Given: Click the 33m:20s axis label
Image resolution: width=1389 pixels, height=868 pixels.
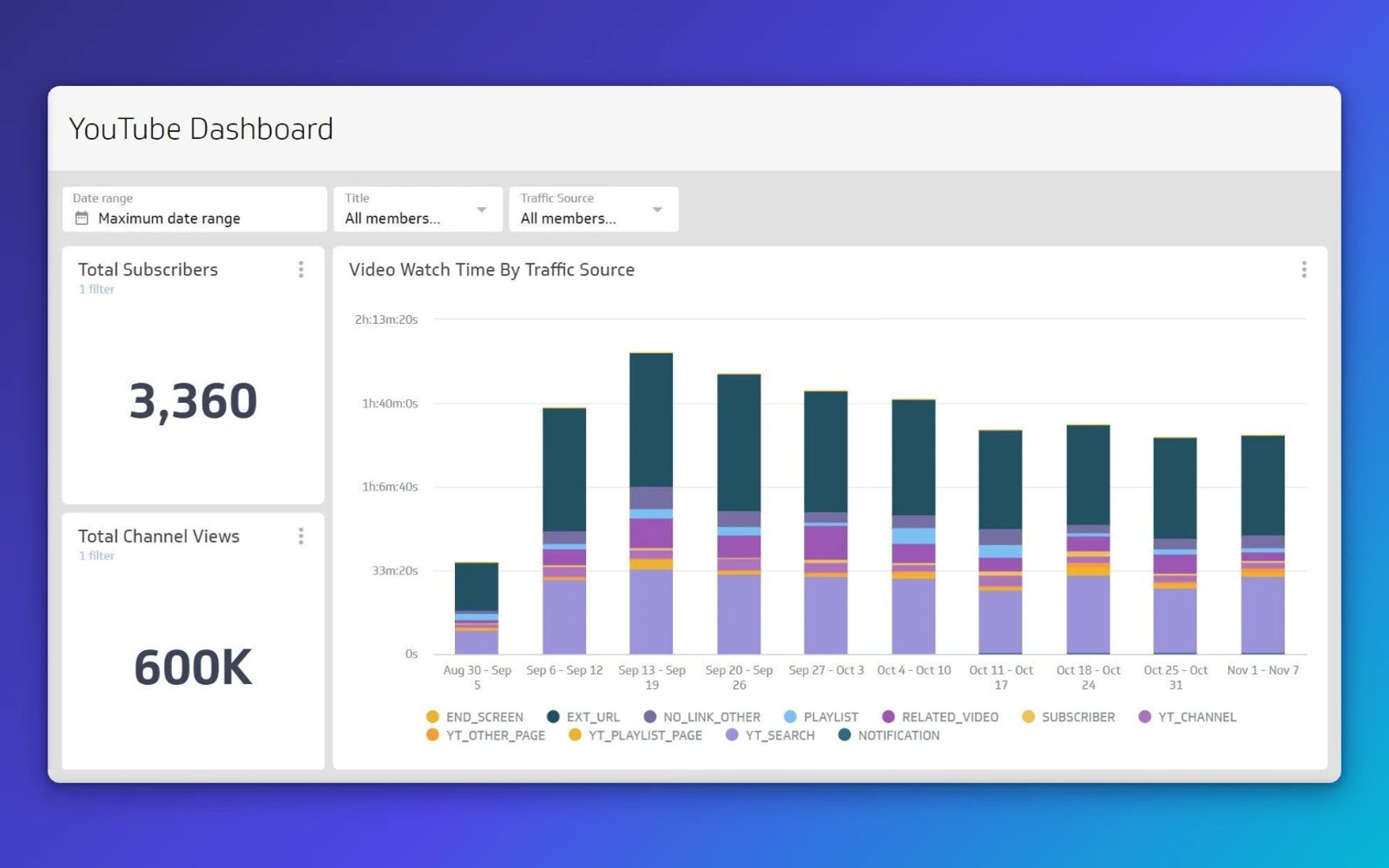Looking at the screenshot, I should click(395, 571).
